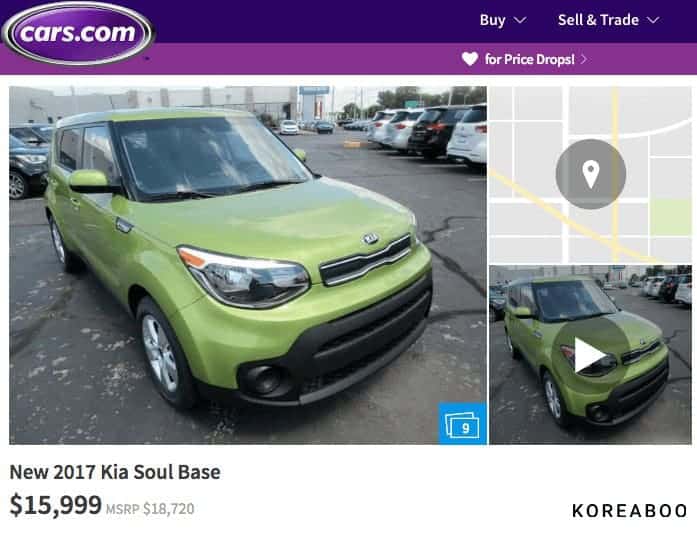This screenshot has width=697, height=539.
Task: Play the Kia Soul video
Action: click(590, 355)
